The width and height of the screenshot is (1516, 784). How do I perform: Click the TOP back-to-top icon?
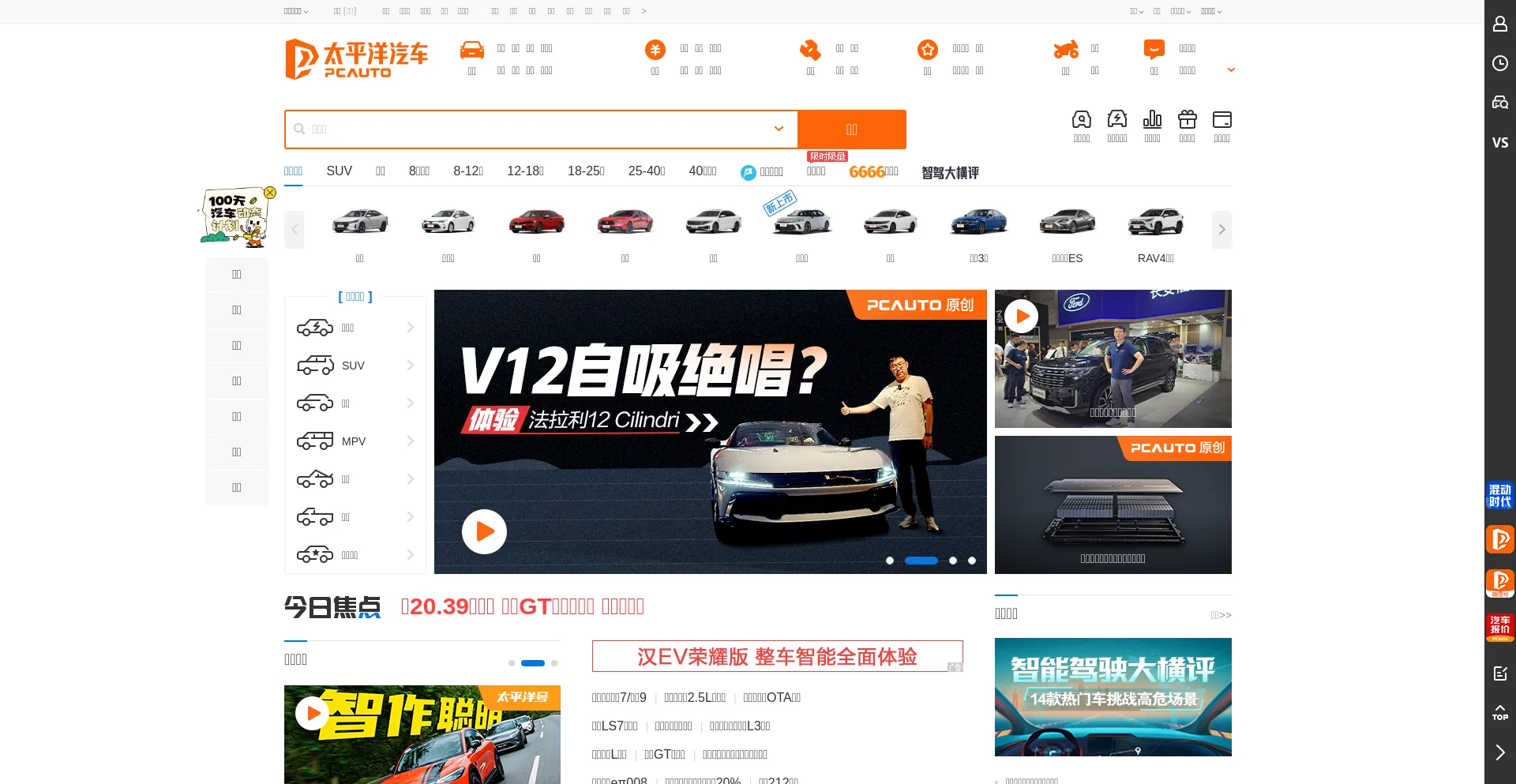point(1500,712)
